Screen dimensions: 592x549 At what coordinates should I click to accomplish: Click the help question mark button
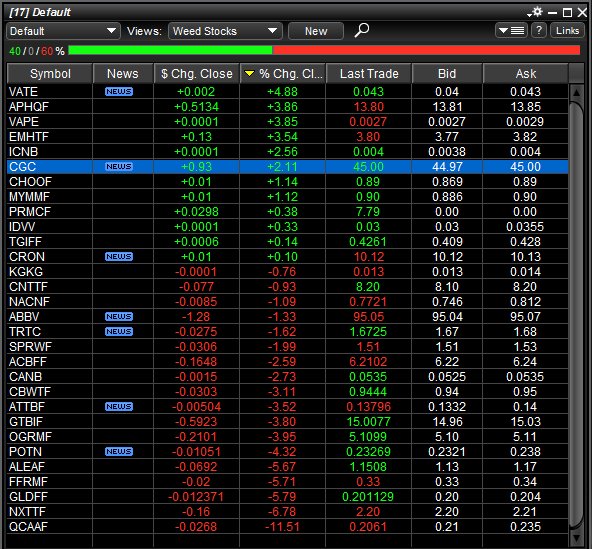[x=539, y=31]
